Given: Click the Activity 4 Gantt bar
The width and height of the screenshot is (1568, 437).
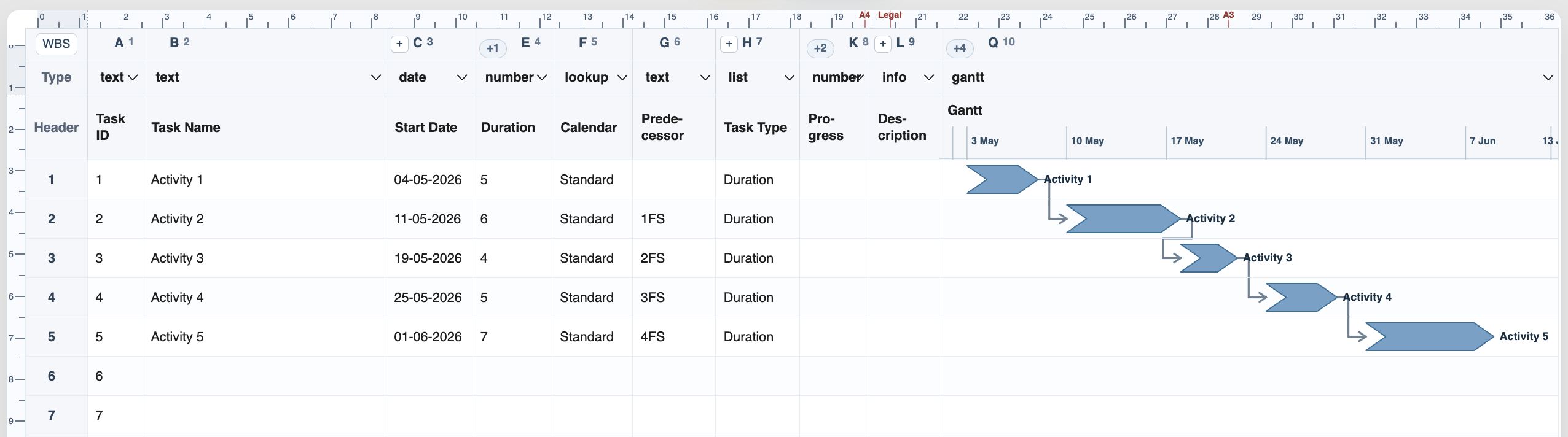Looking at the screenshot, I should click(1302, 297).
